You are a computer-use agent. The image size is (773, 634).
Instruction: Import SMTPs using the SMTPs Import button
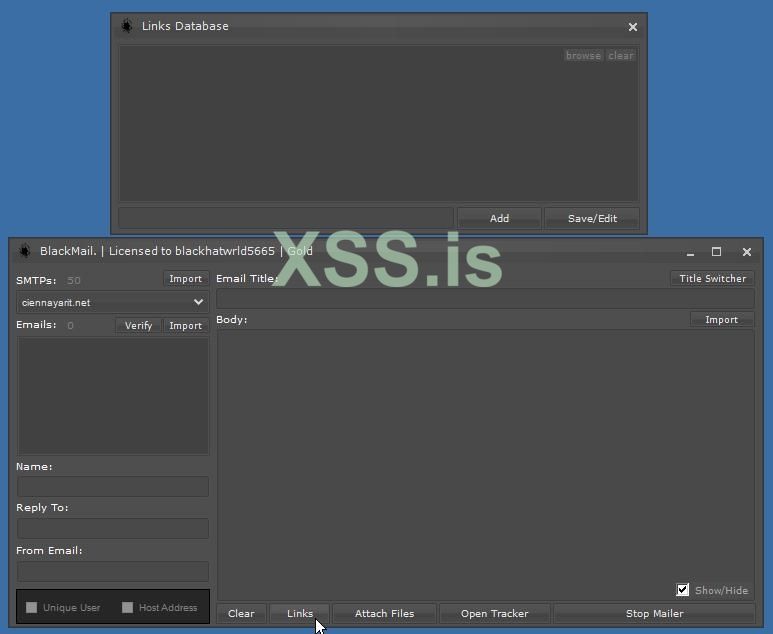click(x=186, y=279)
